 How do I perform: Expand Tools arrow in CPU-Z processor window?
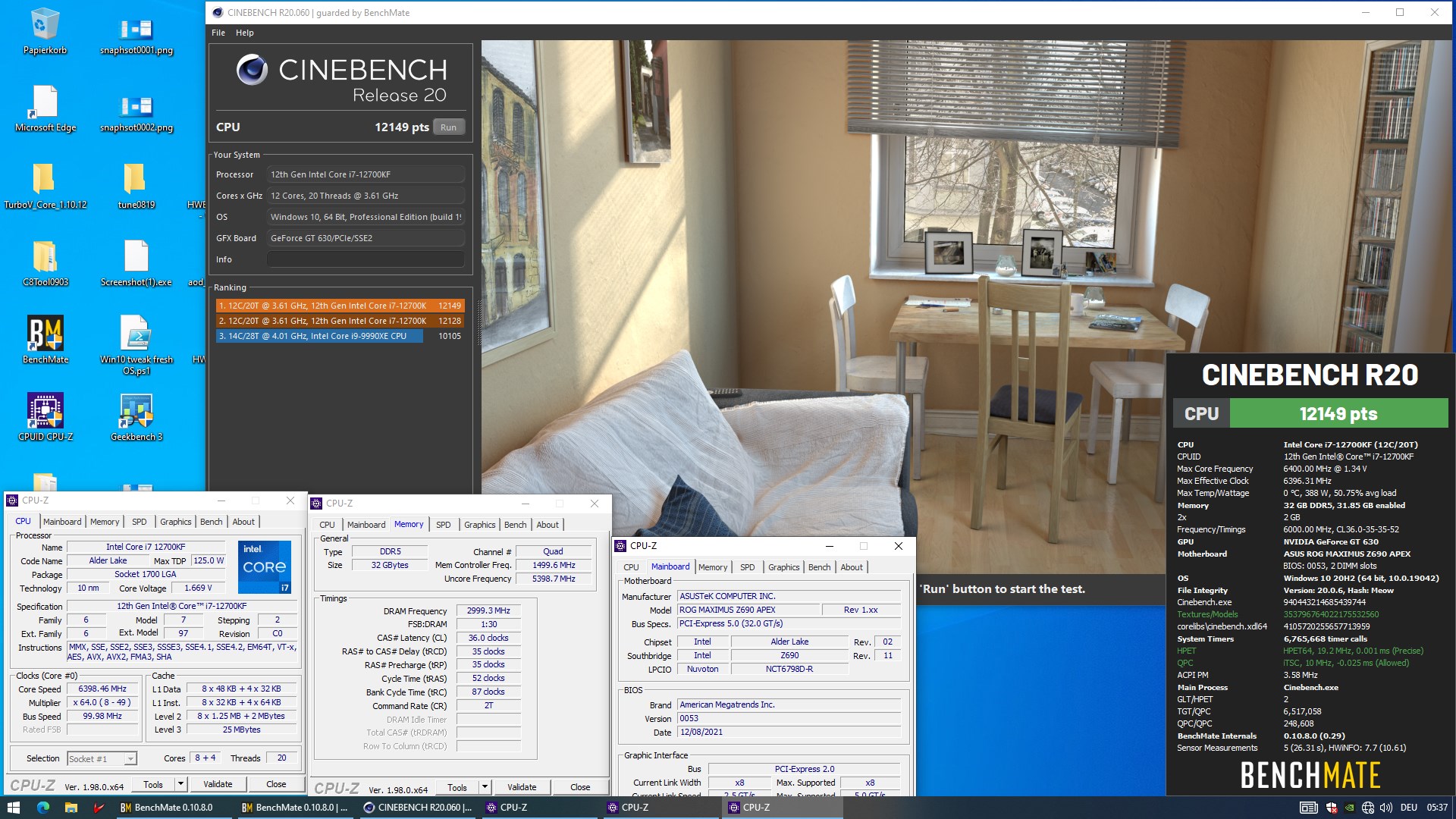180,784
